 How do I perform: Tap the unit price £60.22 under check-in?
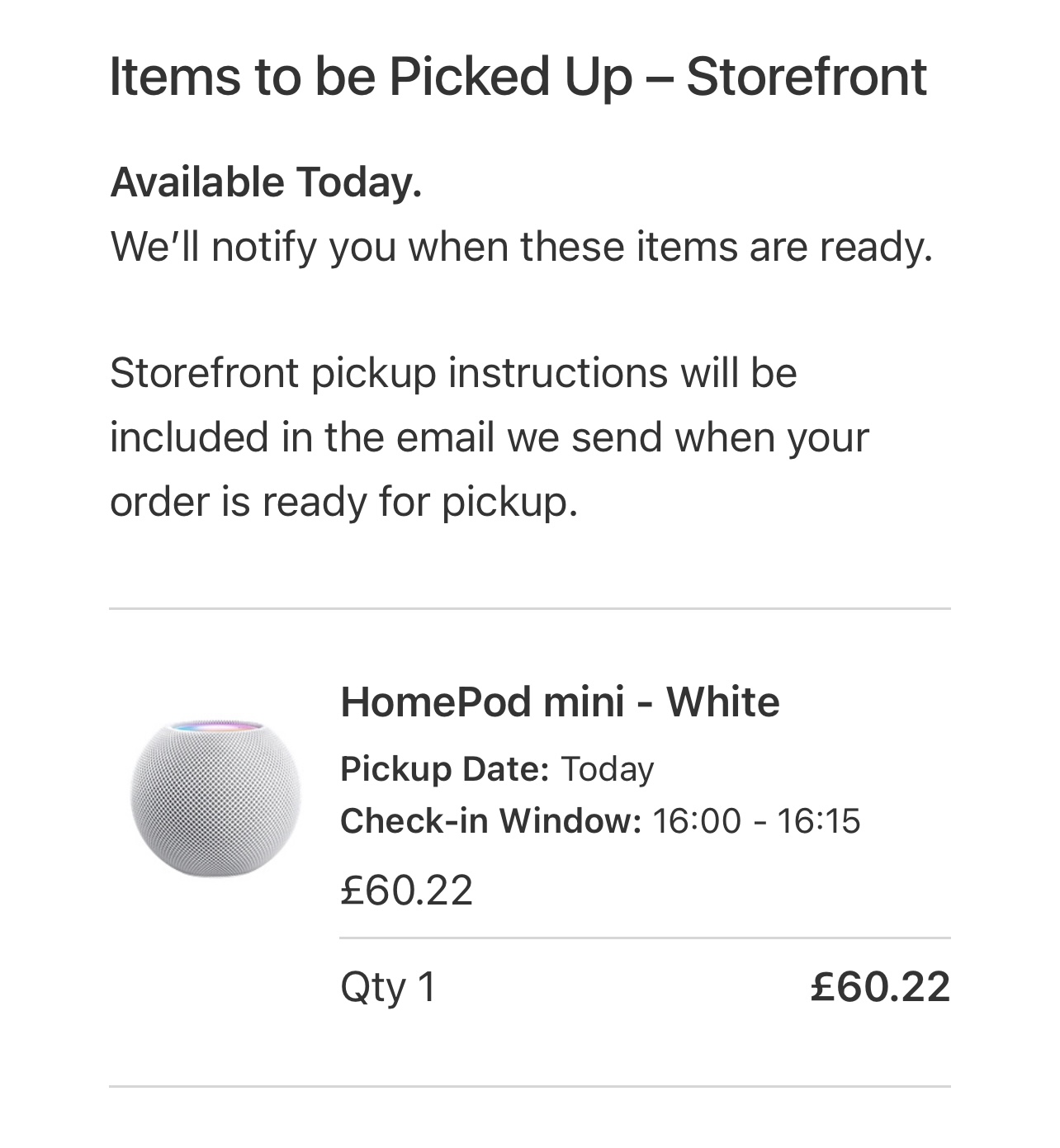pyautogui.click(x=406, y=890)
